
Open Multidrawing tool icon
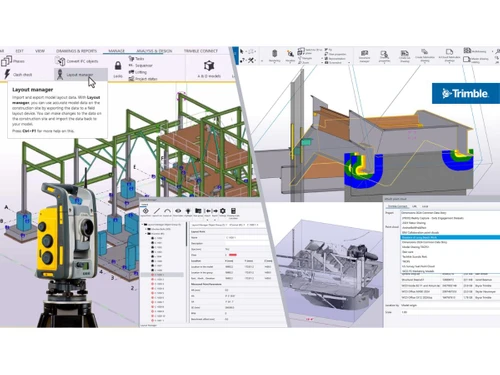pos(467,51)
